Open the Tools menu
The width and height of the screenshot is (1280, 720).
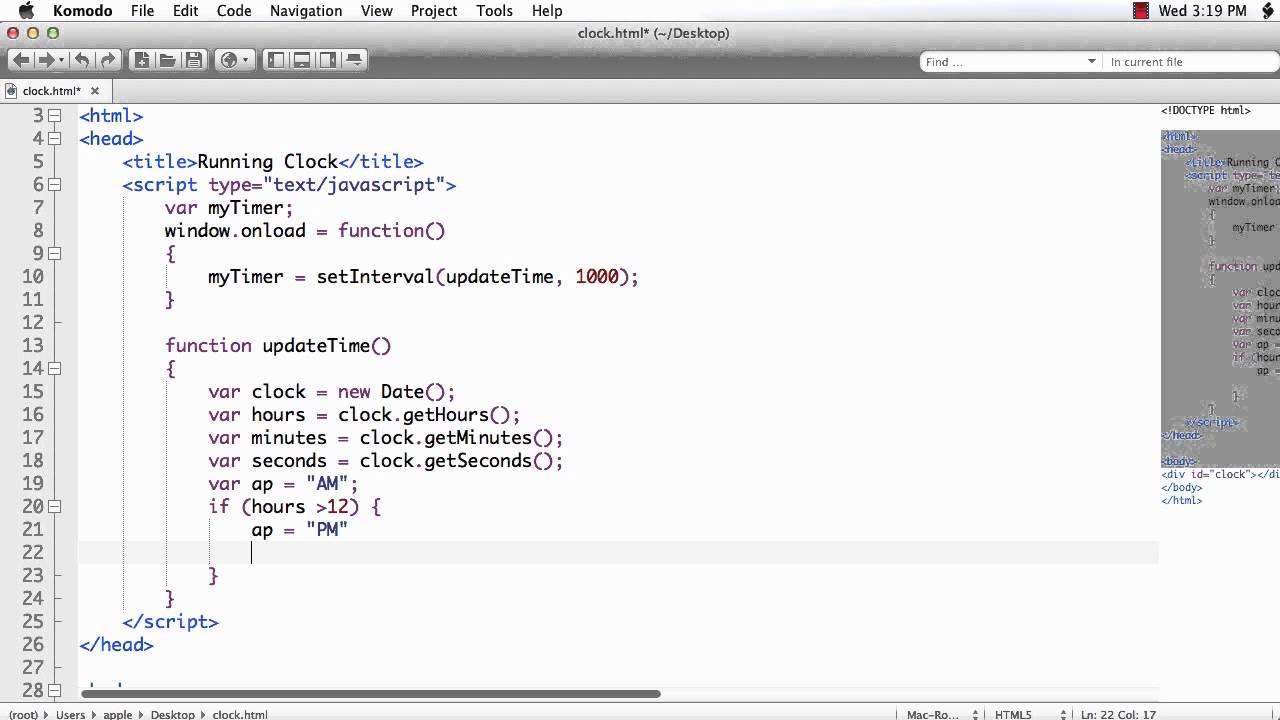click(494, 11)
